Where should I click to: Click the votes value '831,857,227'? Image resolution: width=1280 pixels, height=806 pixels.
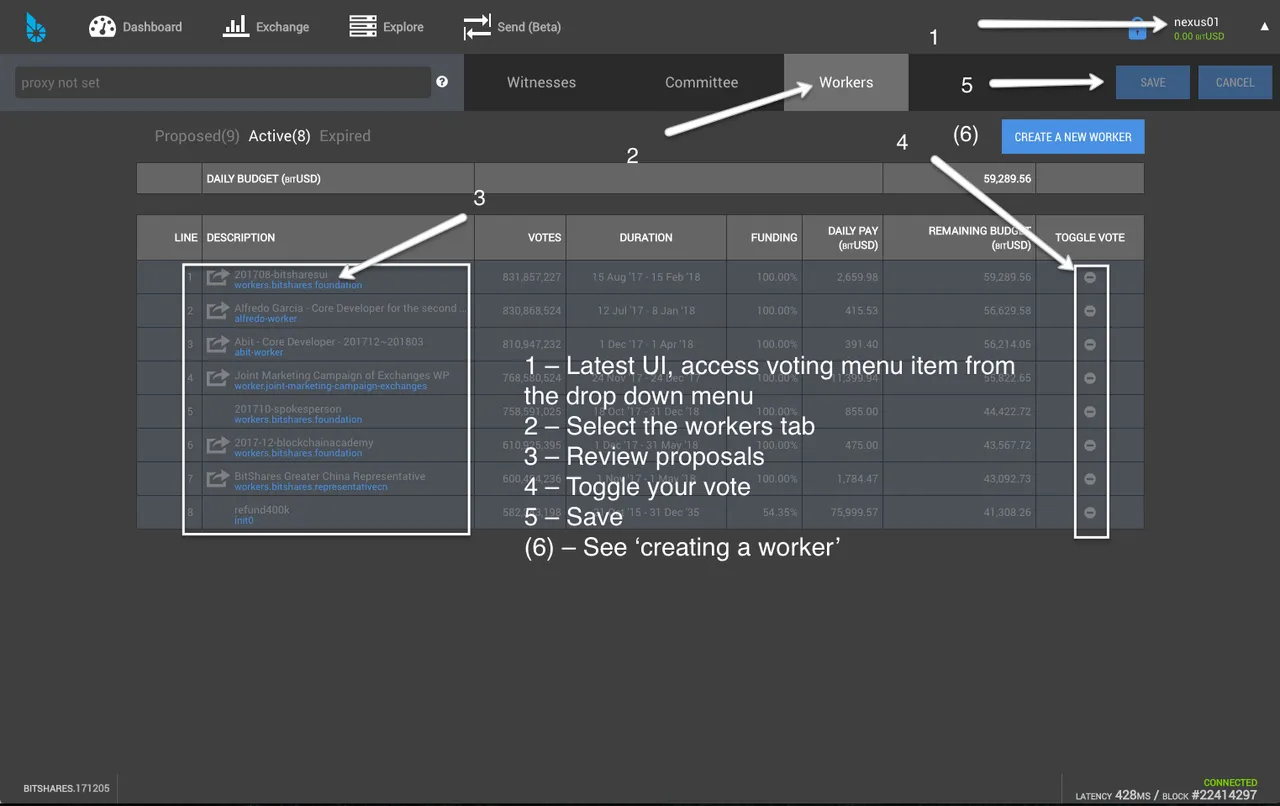click(x=532, y=277)
